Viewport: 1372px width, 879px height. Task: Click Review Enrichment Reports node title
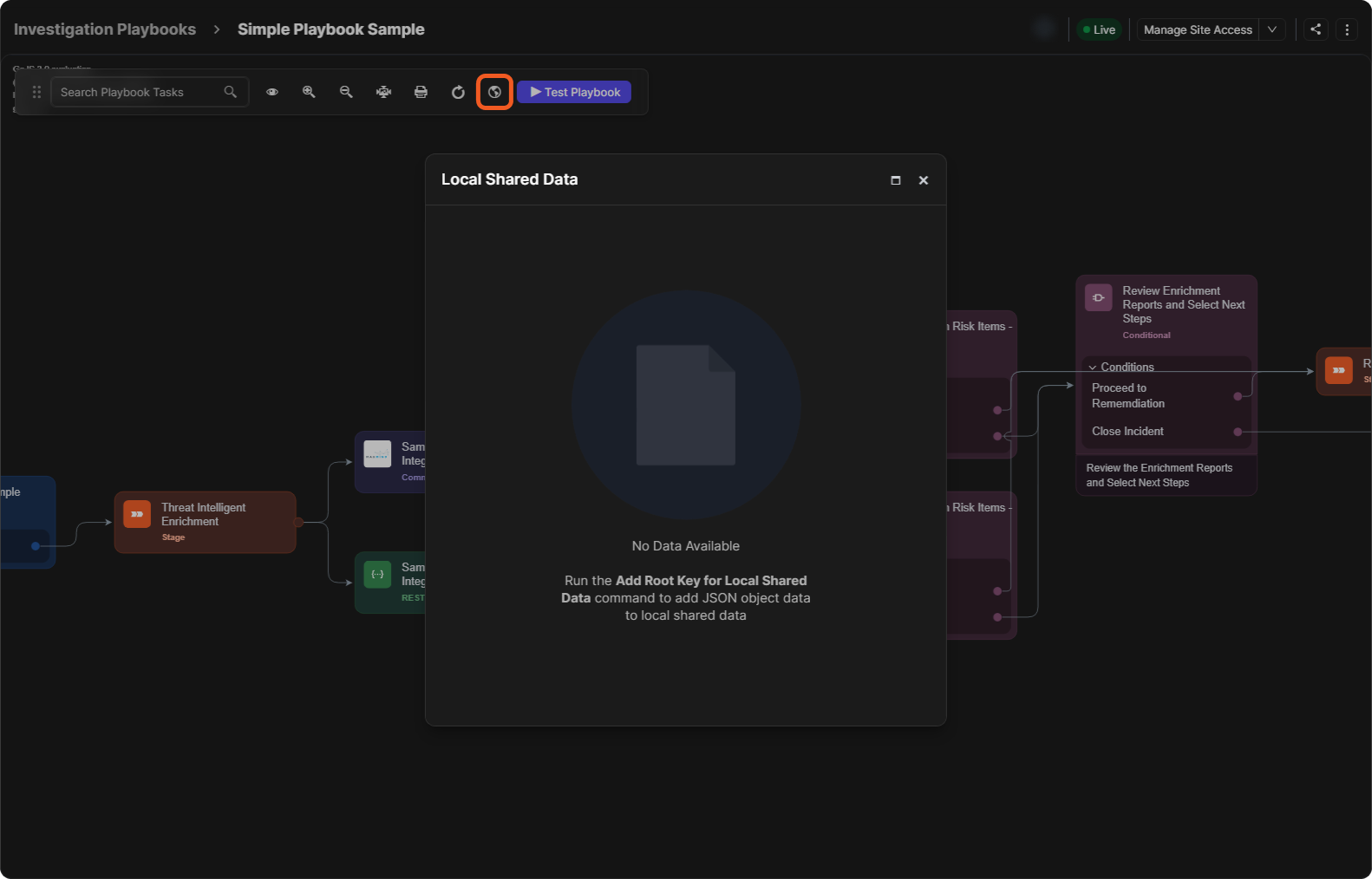pos(1183,304)
